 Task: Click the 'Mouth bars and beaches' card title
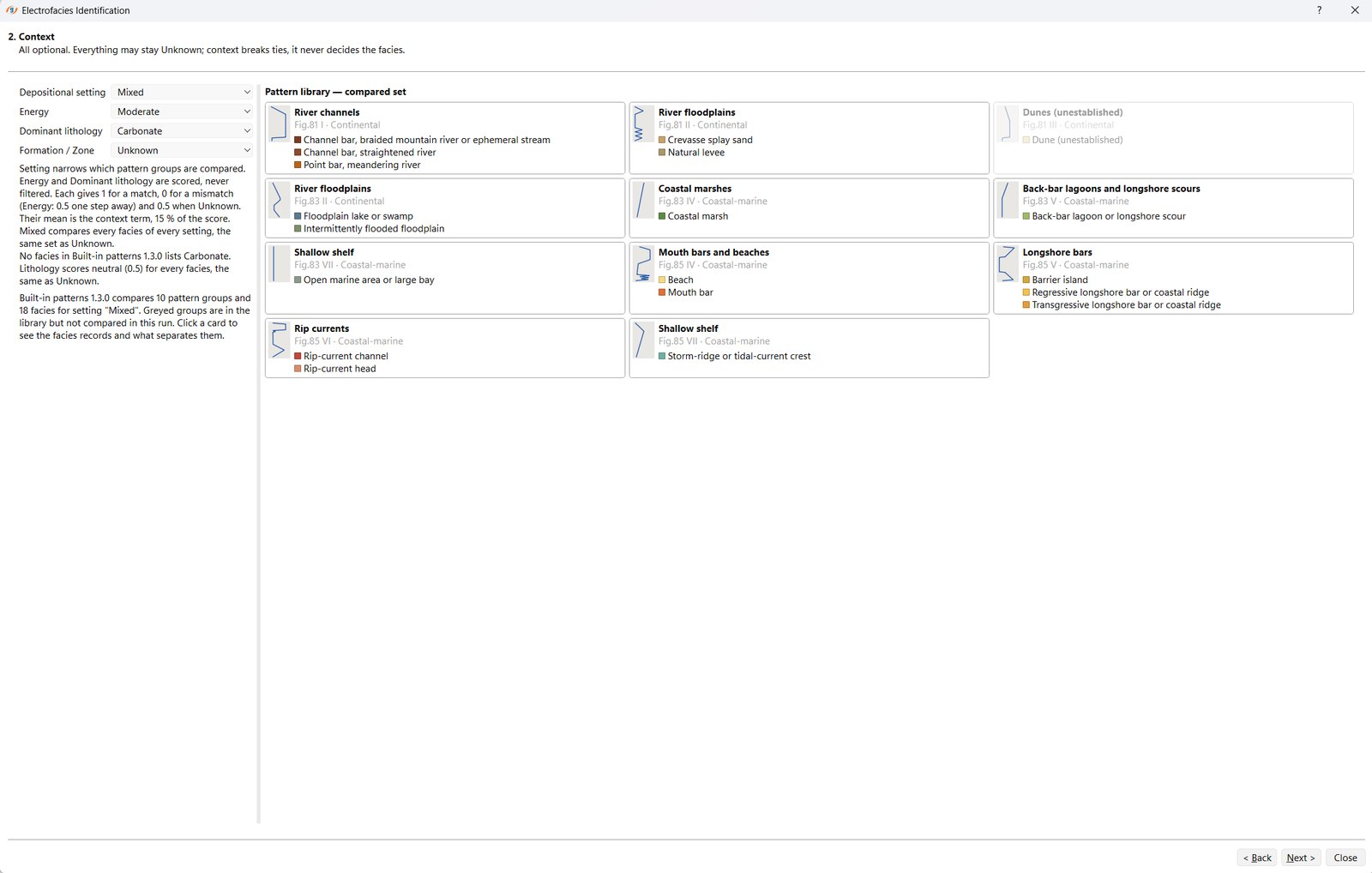click(x=713, y=252)
